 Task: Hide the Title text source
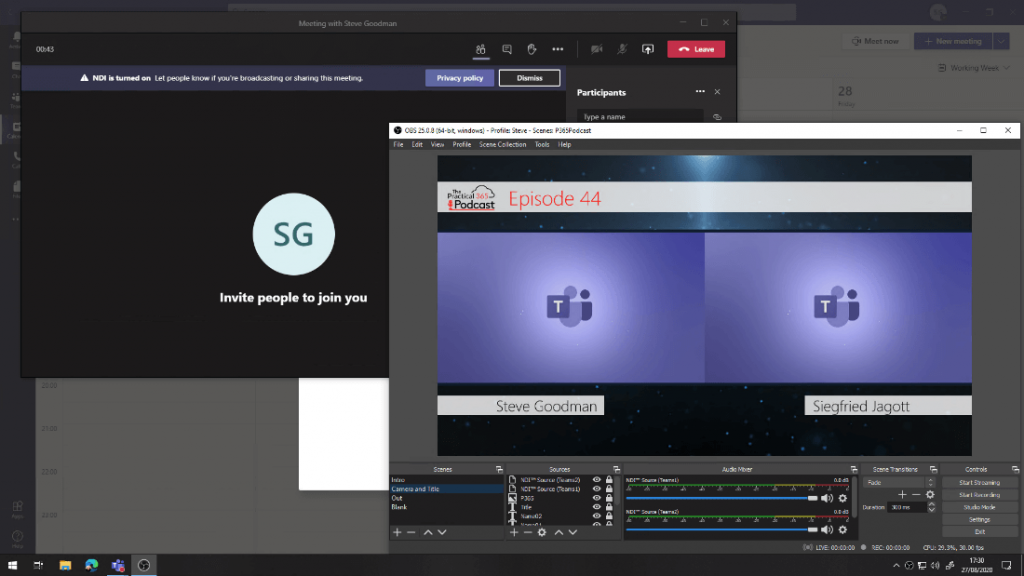596,507
